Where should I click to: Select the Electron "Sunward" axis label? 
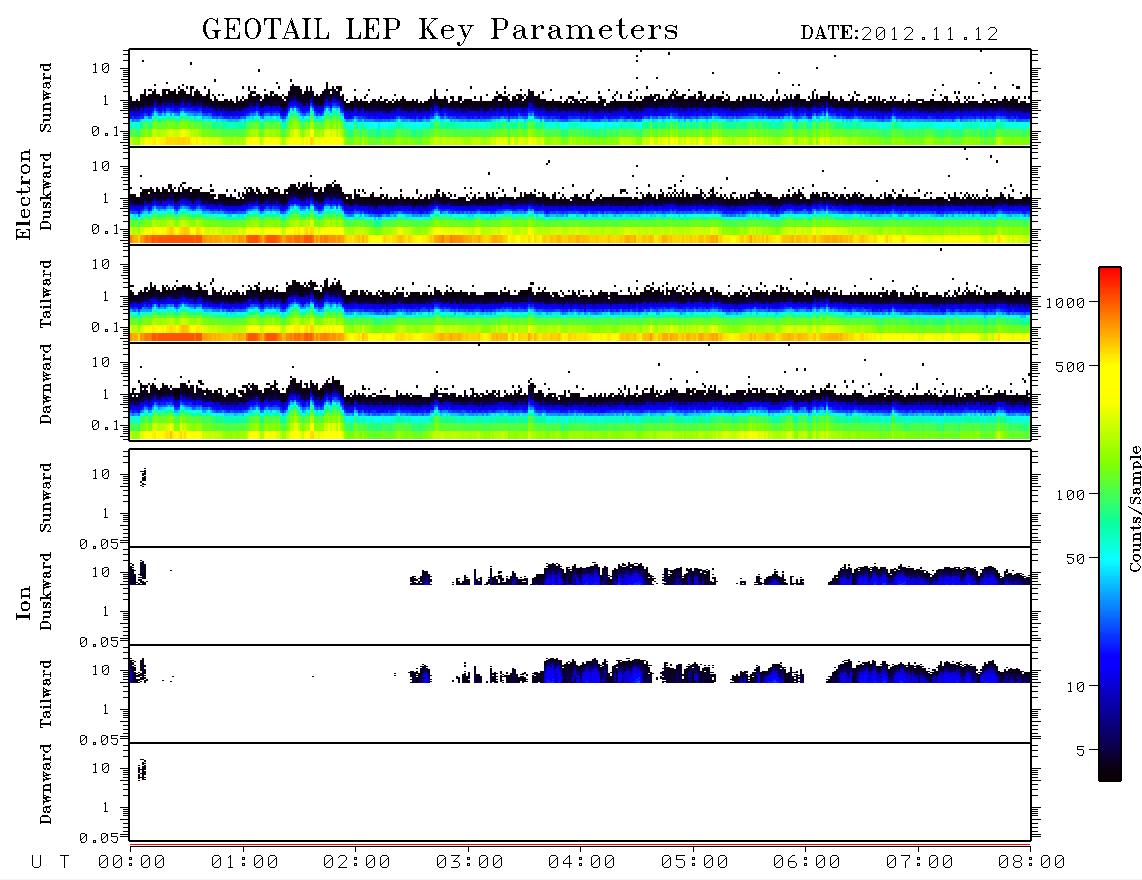[x=45, y=98]
